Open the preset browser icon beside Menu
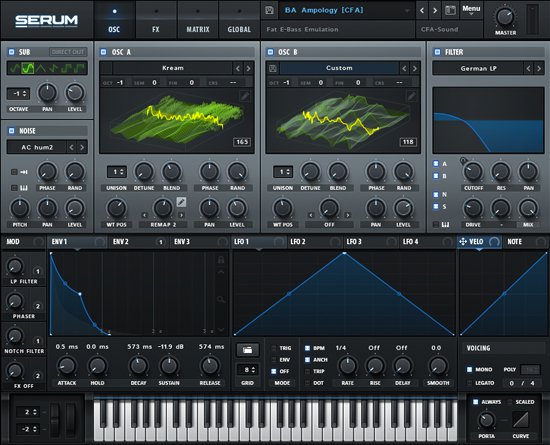 pos(450,10)
